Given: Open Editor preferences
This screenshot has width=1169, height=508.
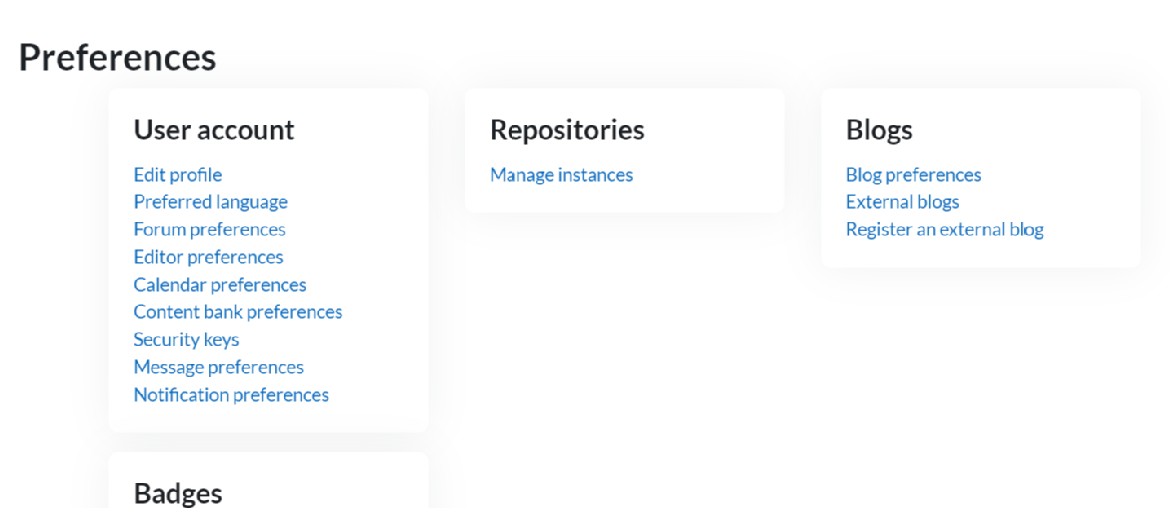Looking at the screenshot, I should tap(208, 257).
